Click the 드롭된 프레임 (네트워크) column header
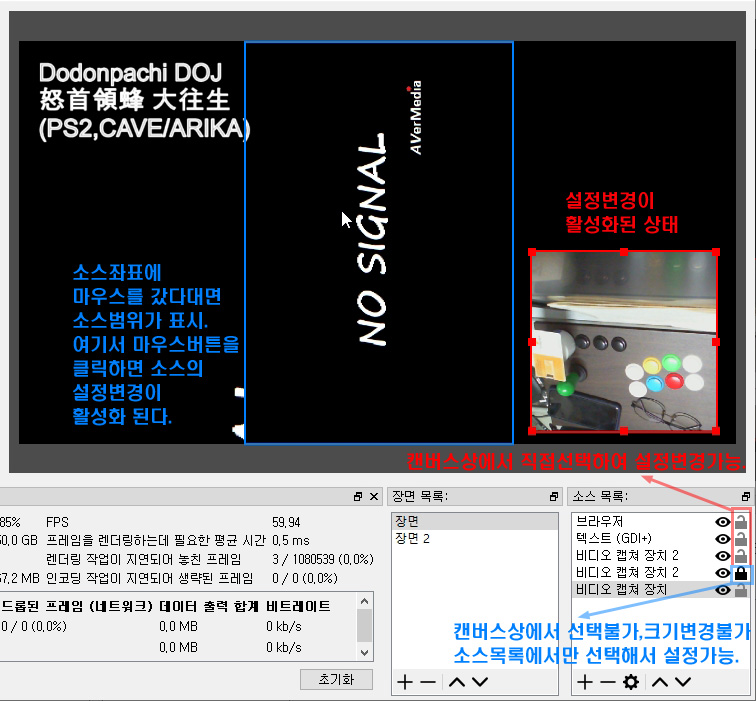 (x=77, y=606)
